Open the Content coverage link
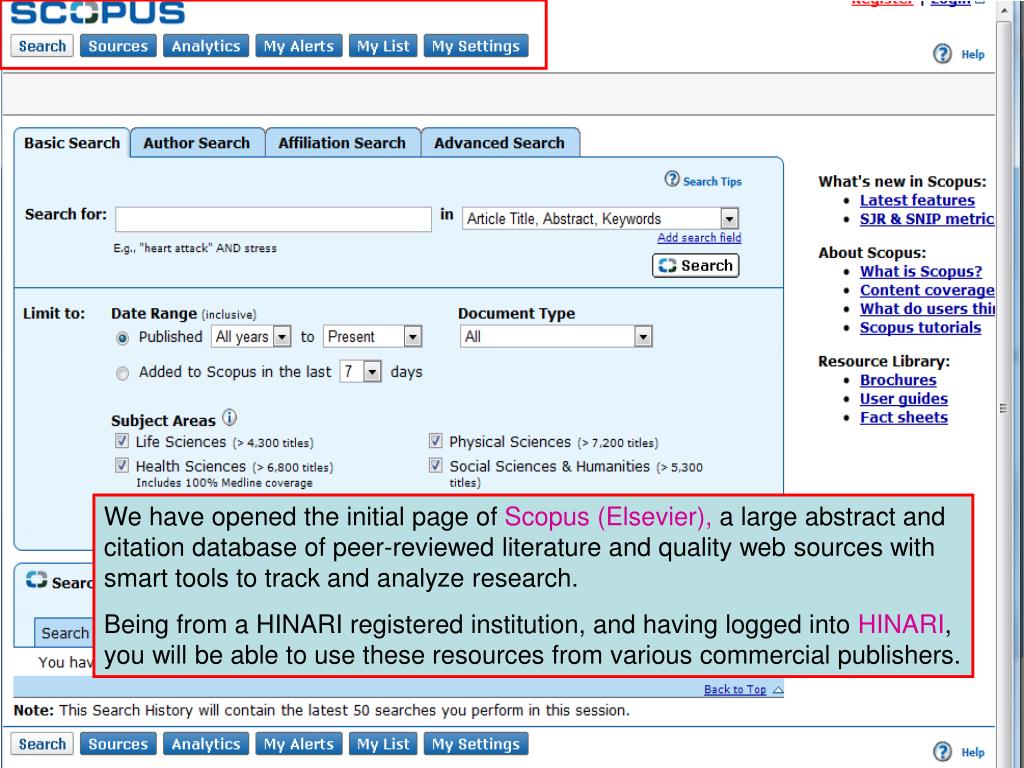This screenshot has width=1024, height=768. 927,290
